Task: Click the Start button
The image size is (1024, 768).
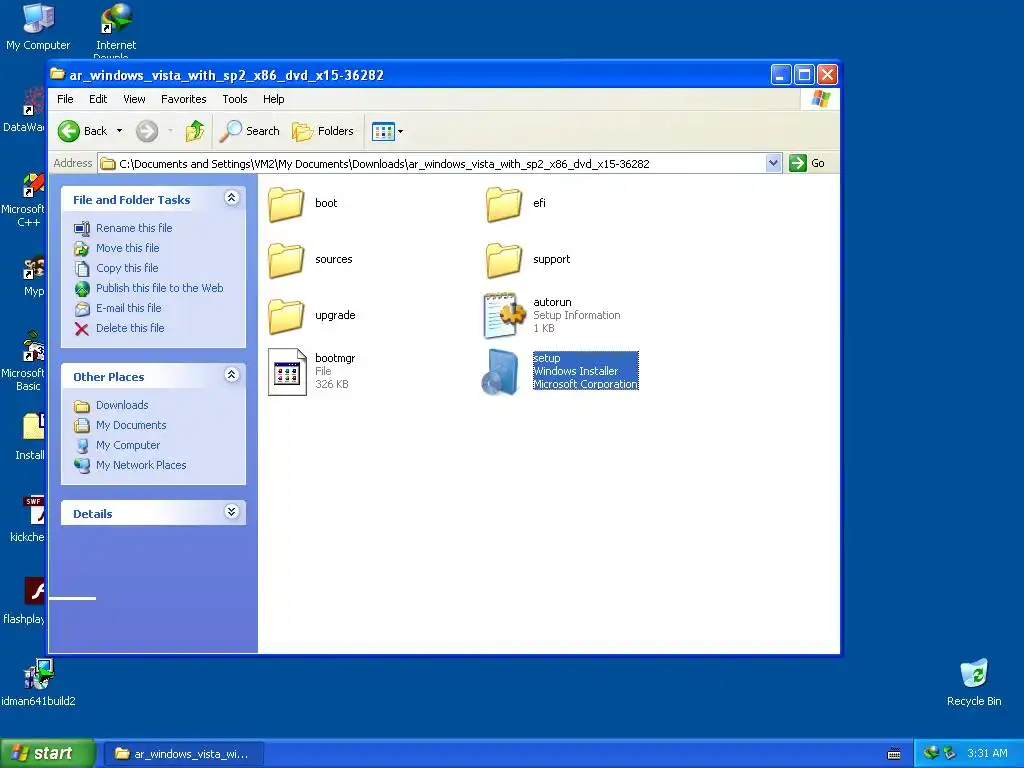Action: tap(47, 754)
